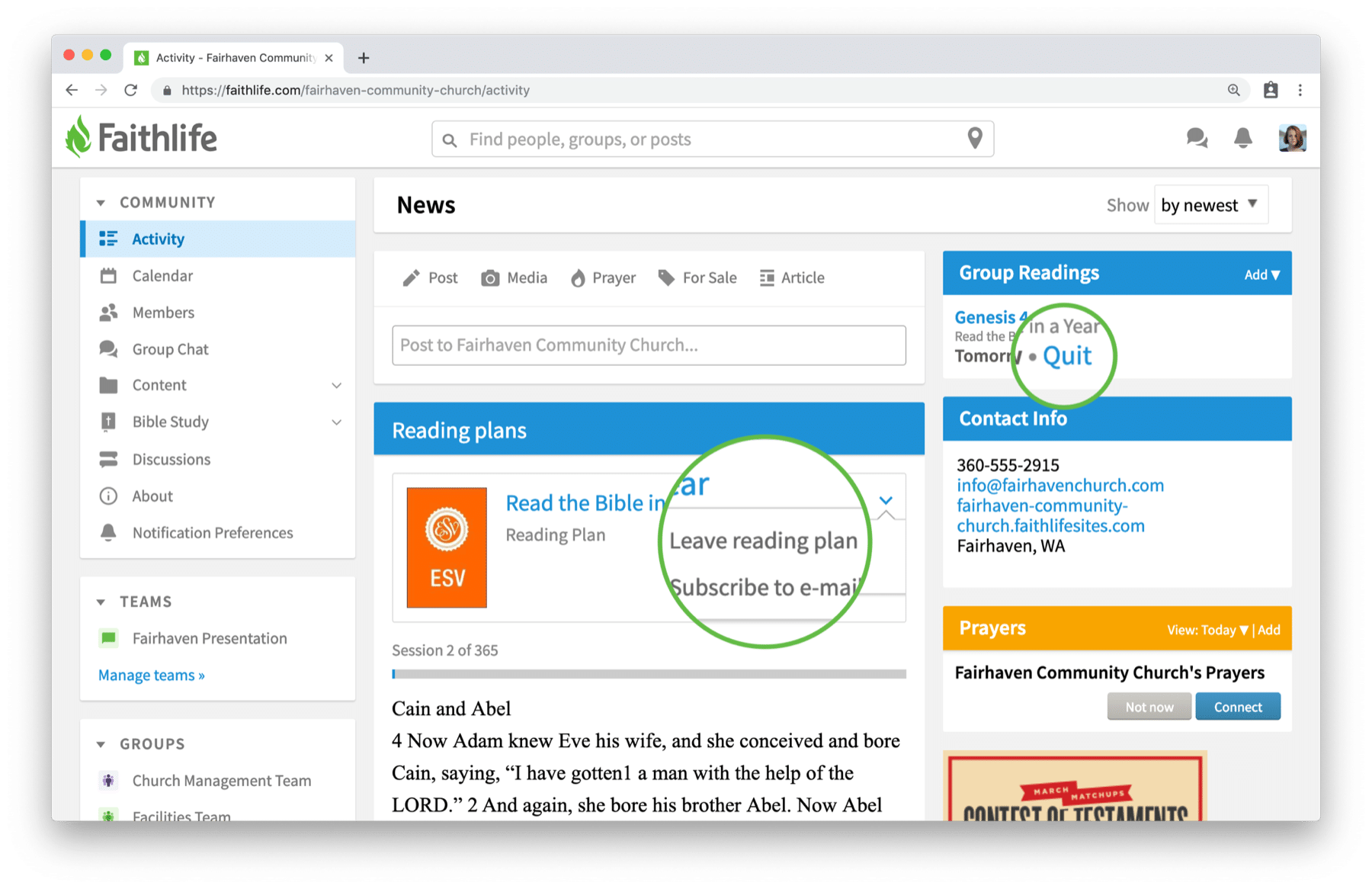Open the Manage teams link
Image resolution: width=1372 pixels, height=889 pixels.
pos(152,675)
